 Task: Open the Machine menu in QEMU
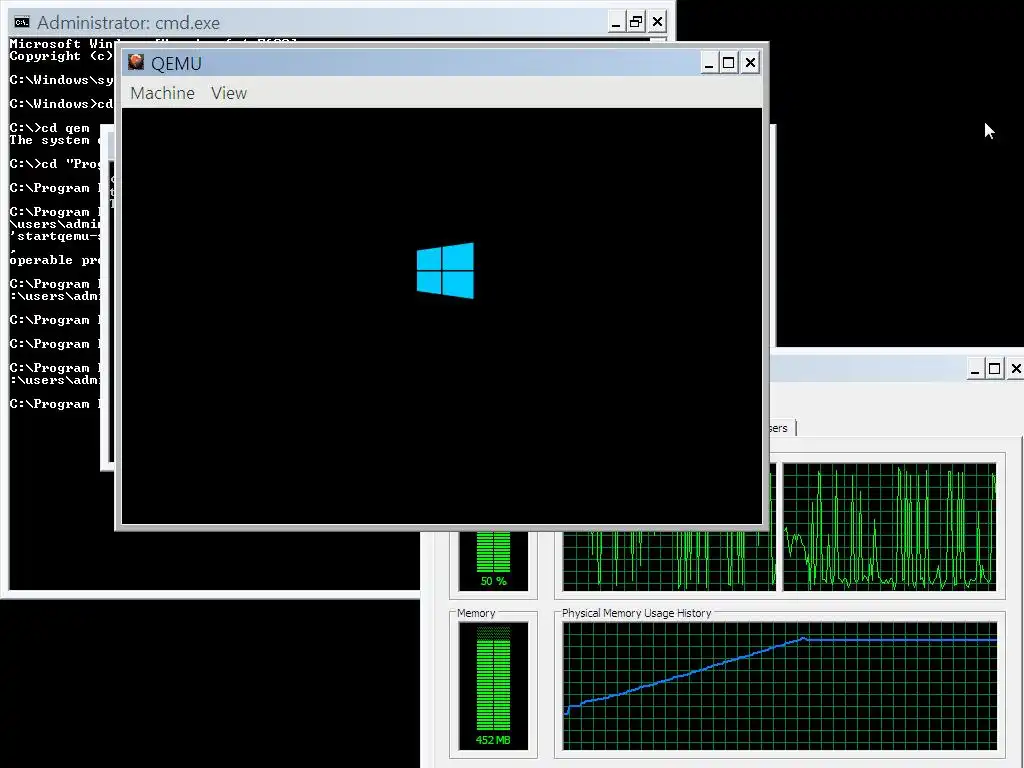pyautogui.click(x=162, y=93)
